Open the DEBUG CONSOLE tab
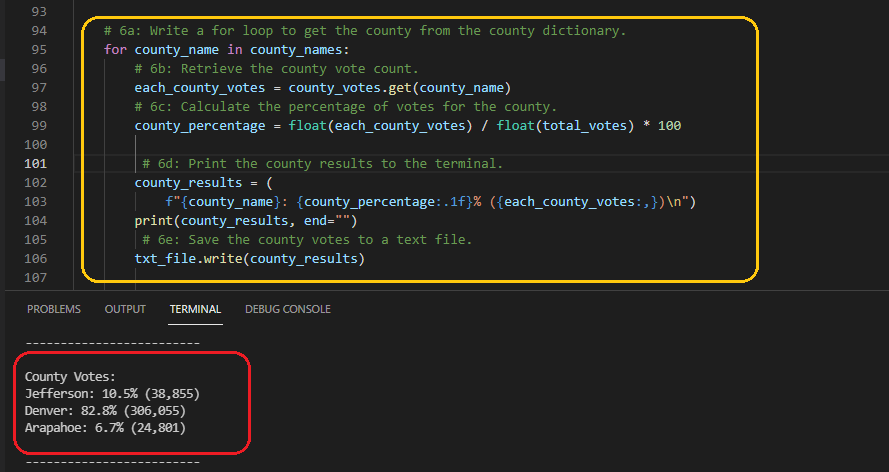Viewport: 889px width, 472px height. tap(288, 309)
